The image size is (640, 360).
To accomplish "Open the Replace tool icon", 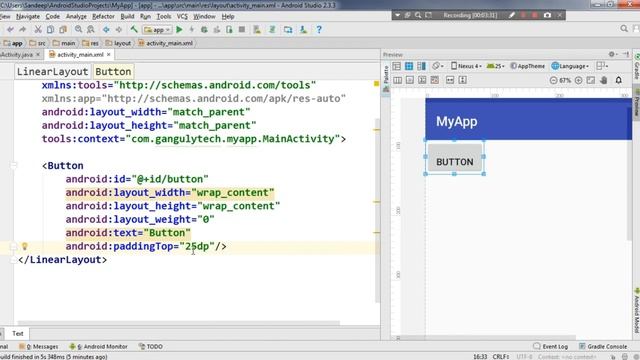I will pyautogui.click(x=91, y=29).
